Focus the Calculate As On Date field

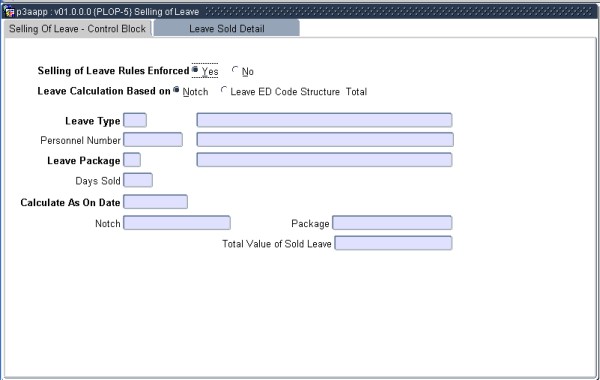click(156, 202)
